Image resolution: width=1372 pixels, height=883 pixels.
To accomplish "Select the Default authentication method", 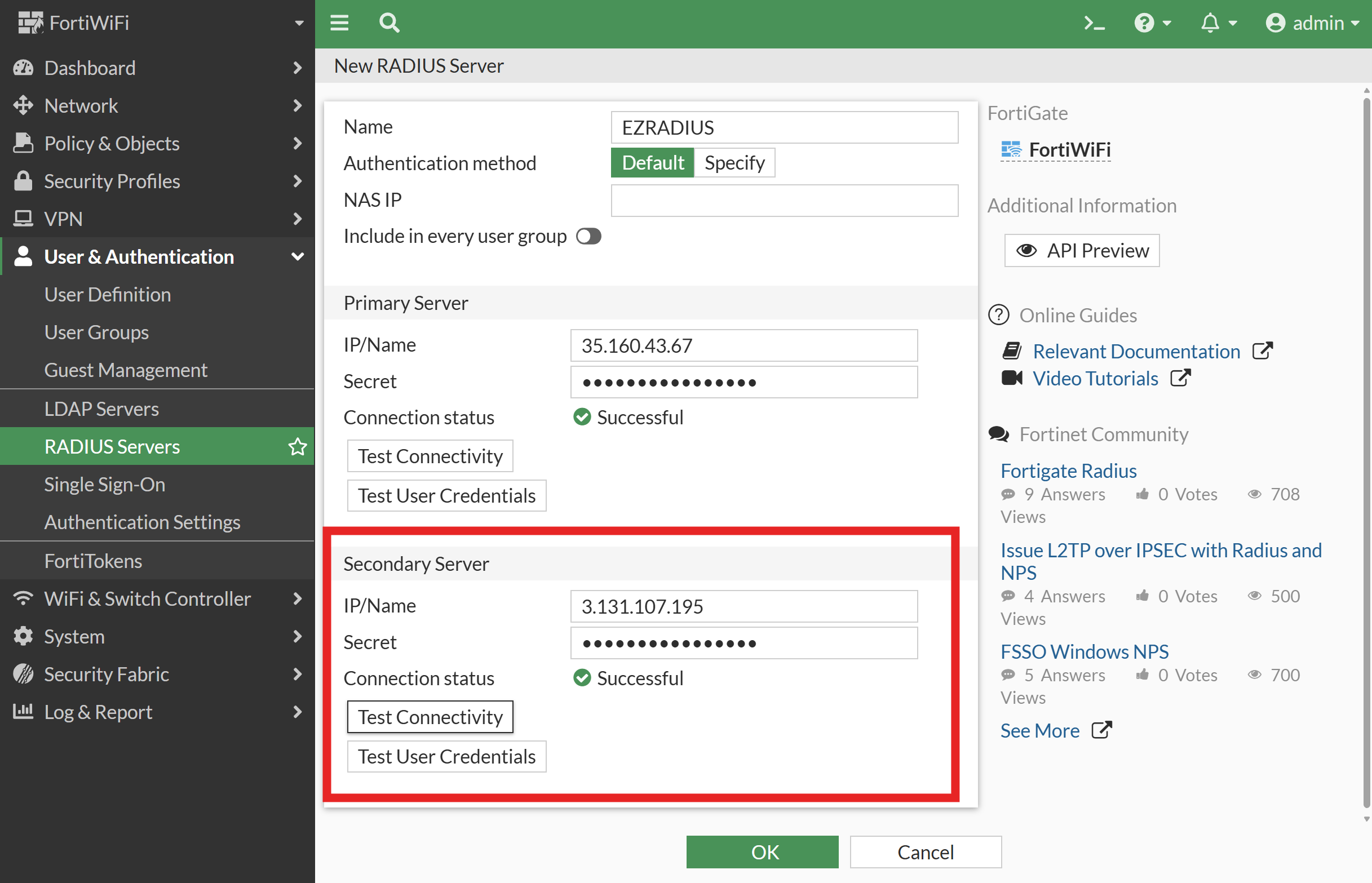I will pyautogui.click(x=652, y=162).
